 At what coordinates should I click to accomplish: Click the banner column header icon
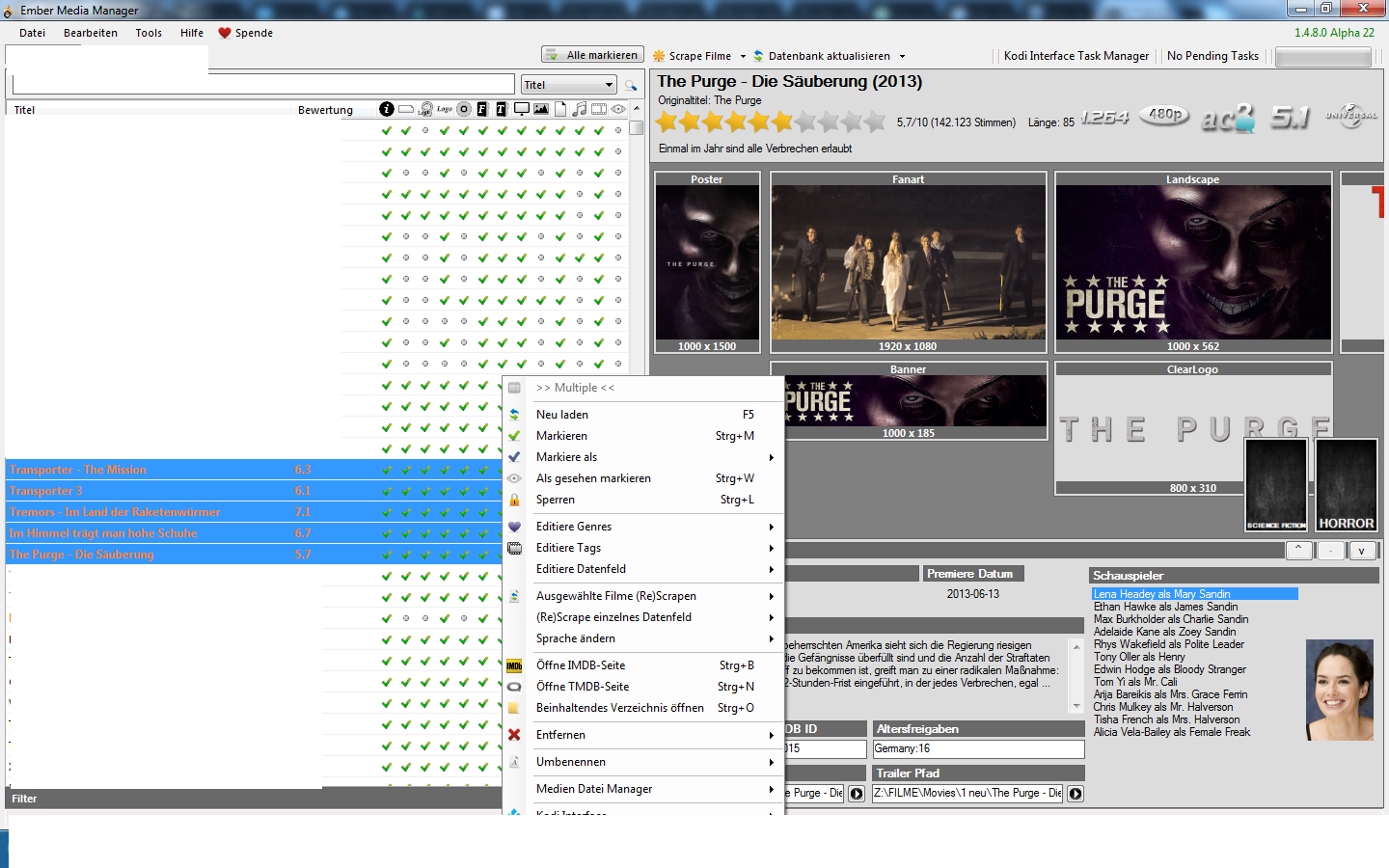coord(406,109)
